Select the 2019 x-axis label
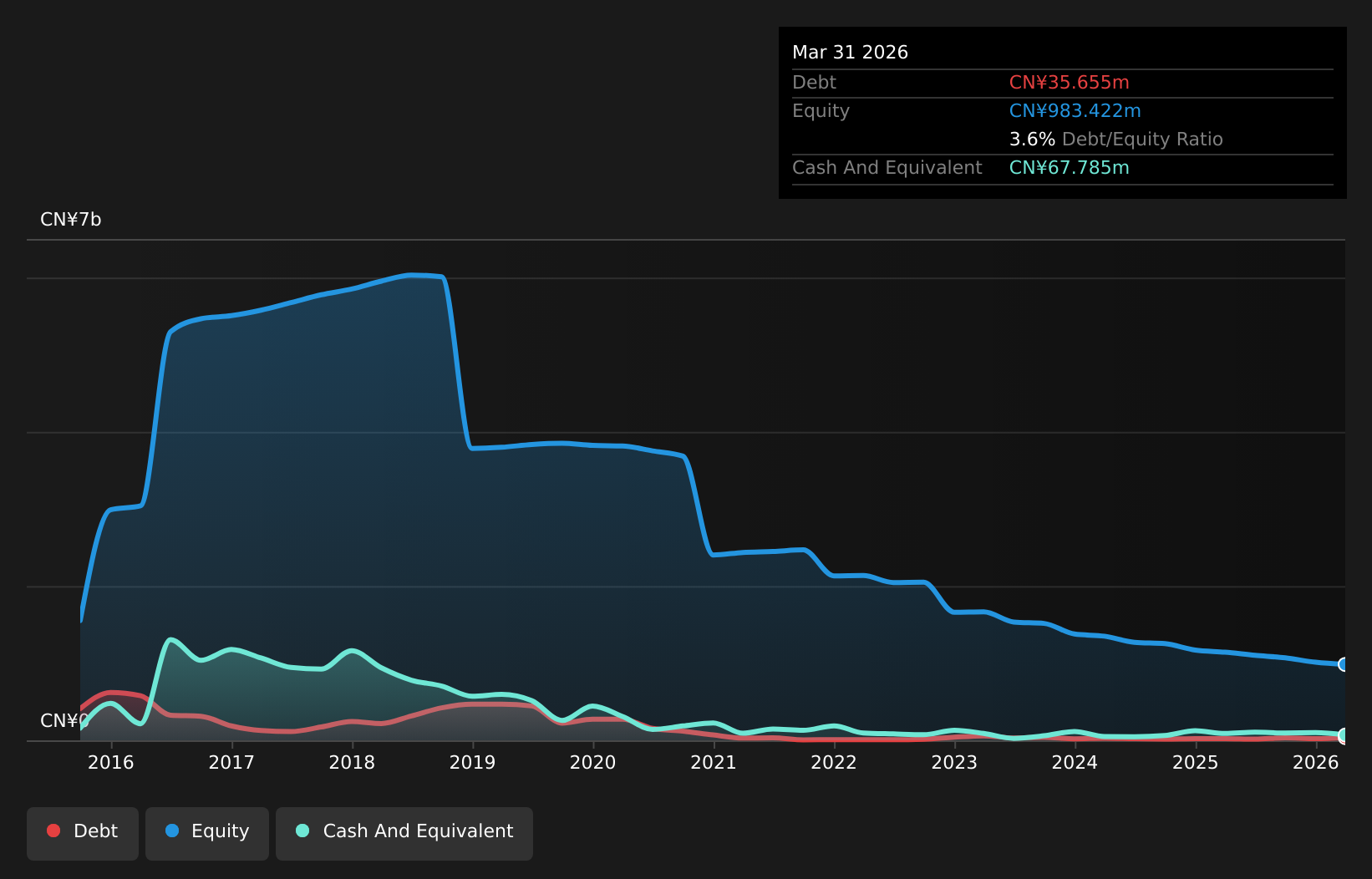1372x879 pixels. tap(473, 762)
